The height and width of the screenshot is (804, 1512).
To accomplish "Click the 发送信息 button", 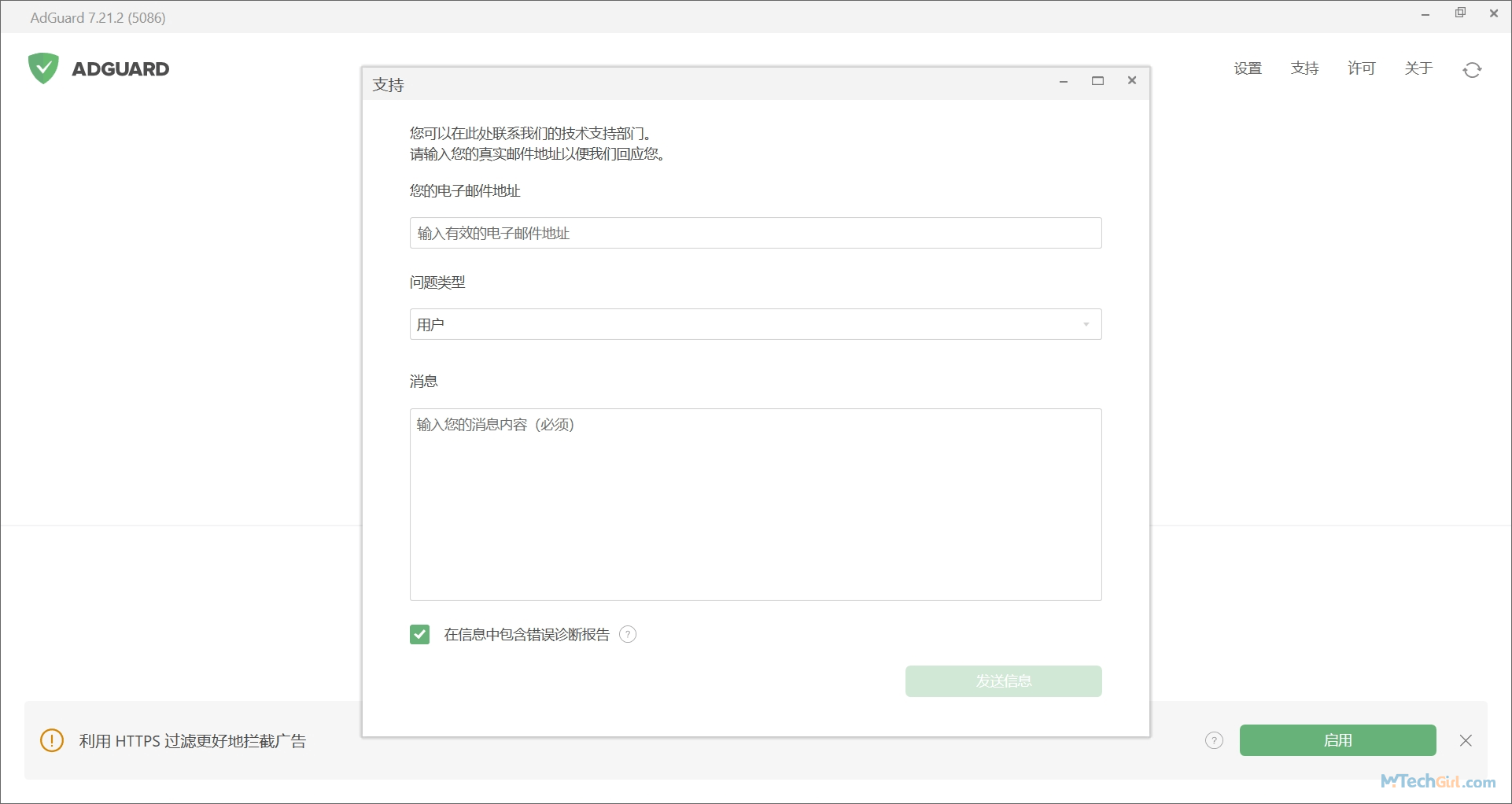I will click(x=1003, y=681).
